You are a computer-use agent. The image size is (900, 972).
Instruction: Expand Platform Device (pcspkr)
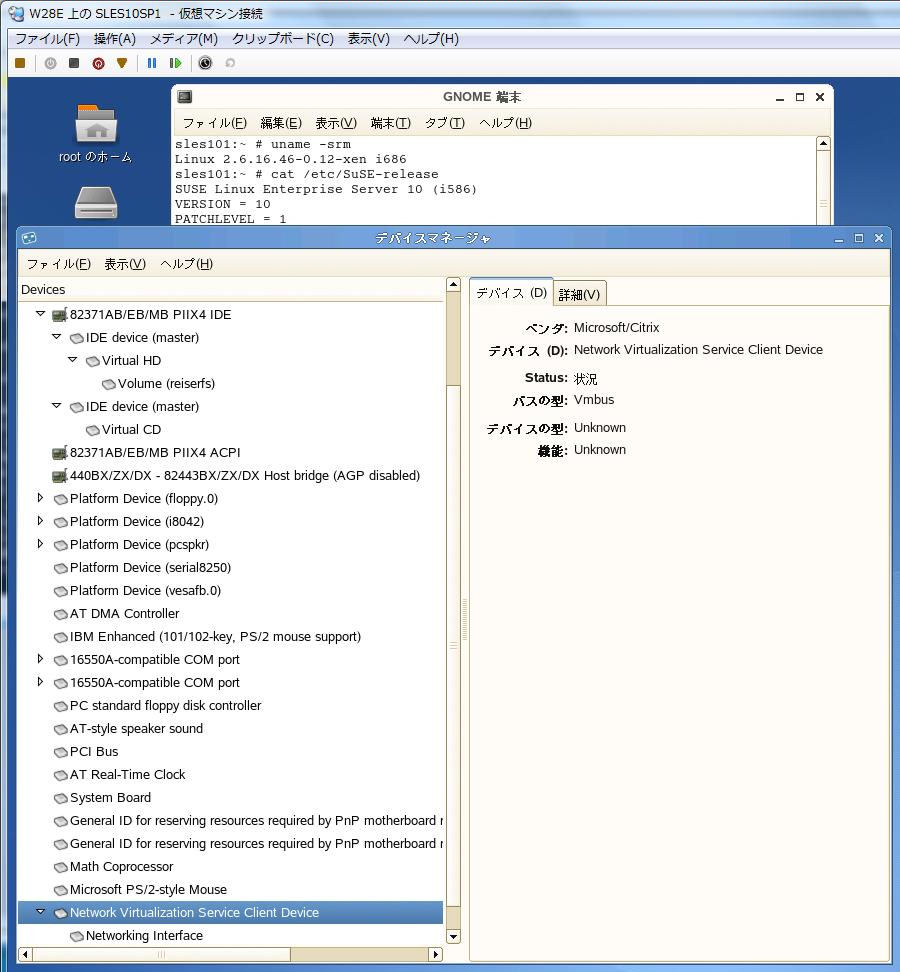click(40, 544)
